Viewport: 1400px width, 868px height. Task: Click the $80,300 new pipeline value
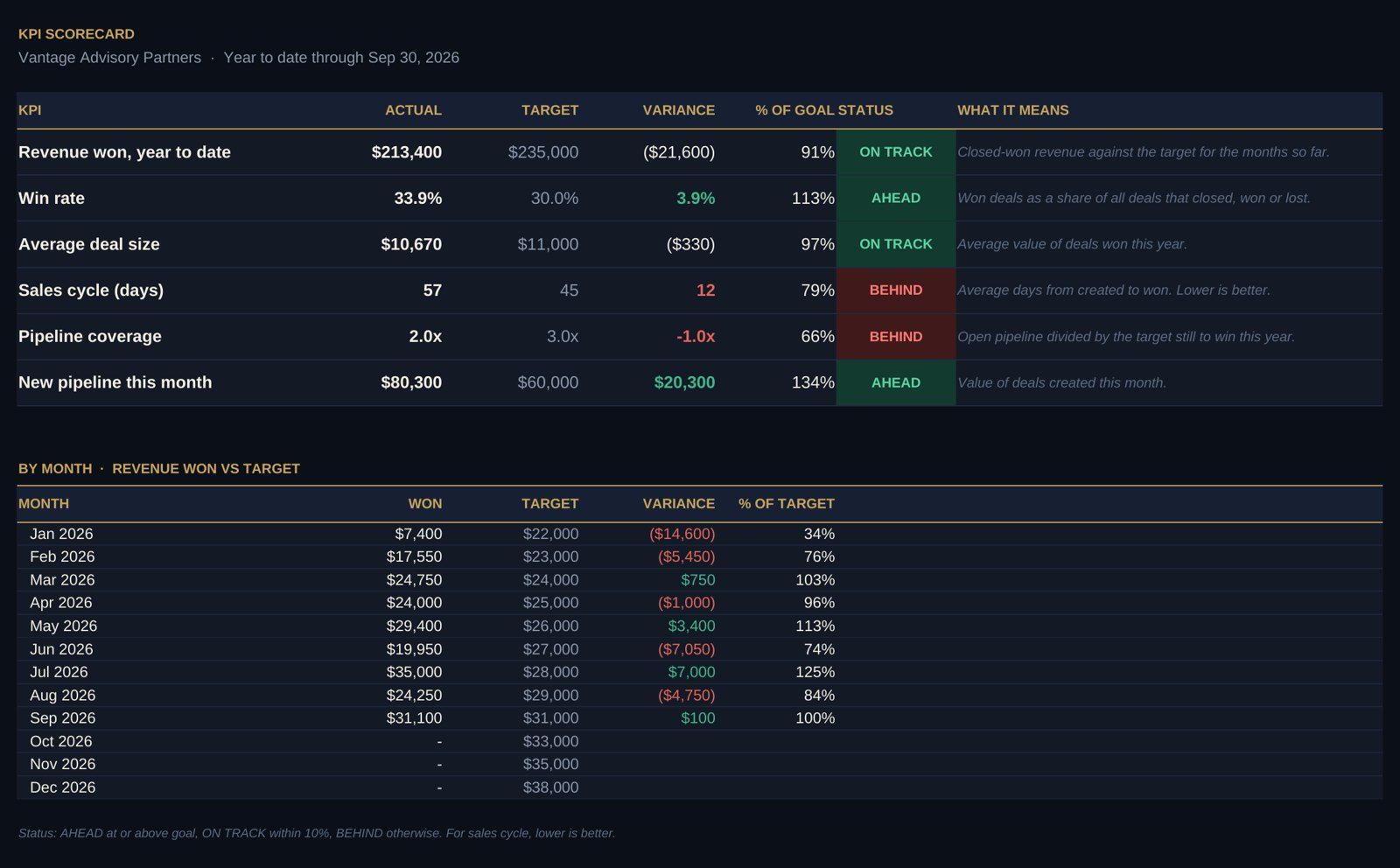click(410, 382)
